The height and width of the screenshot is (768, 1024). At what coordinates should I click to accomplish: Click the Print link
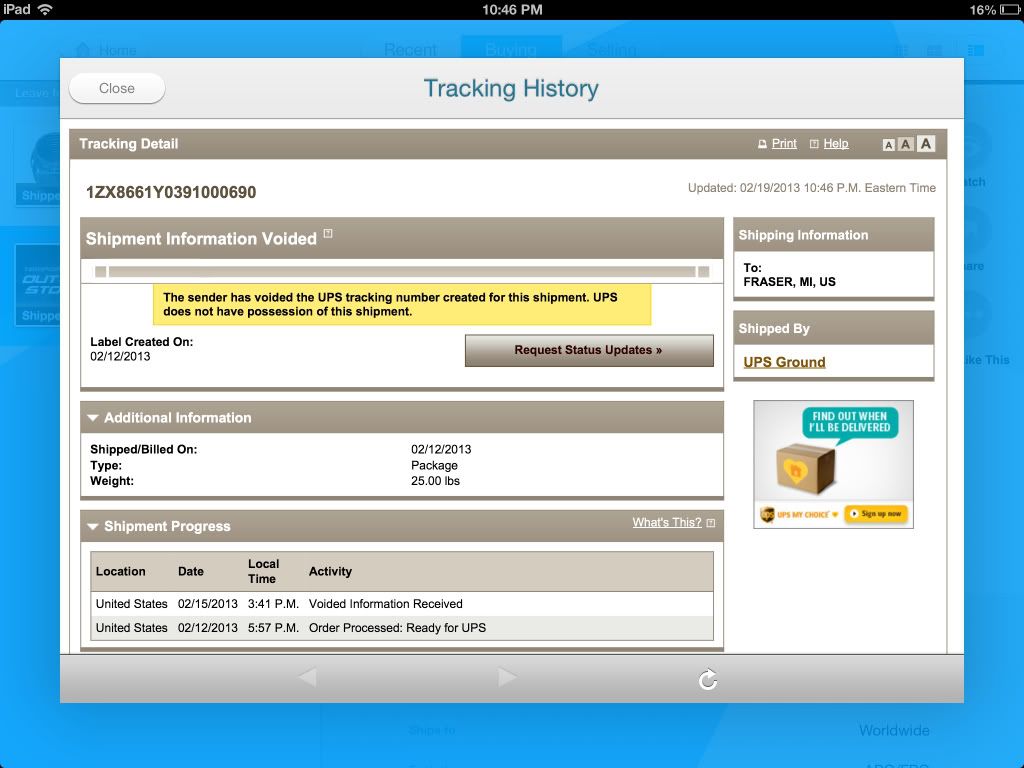pos(784,144)
